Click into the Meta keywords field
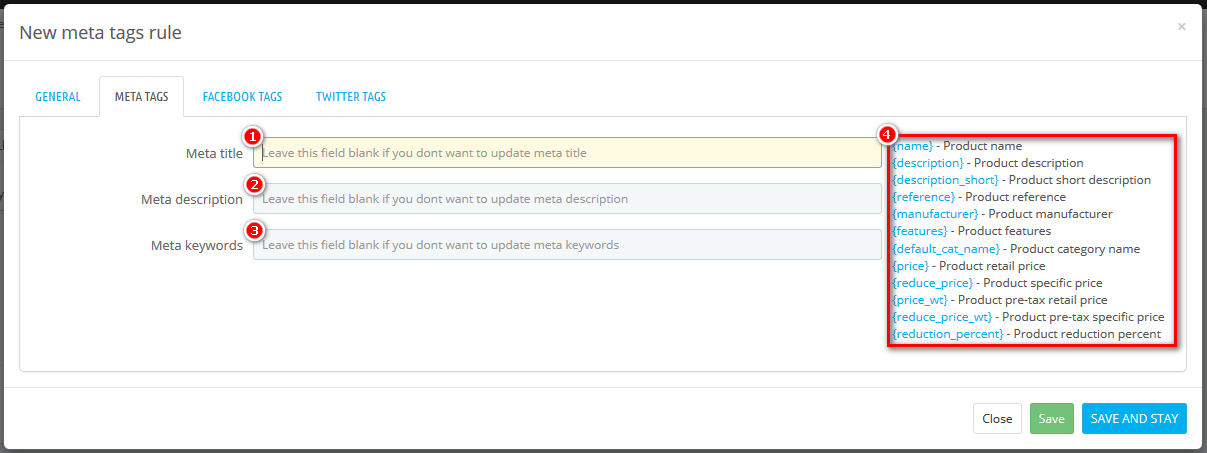Image resolution: width=1207 pixels, height=453 pixels. click(567, 245)
